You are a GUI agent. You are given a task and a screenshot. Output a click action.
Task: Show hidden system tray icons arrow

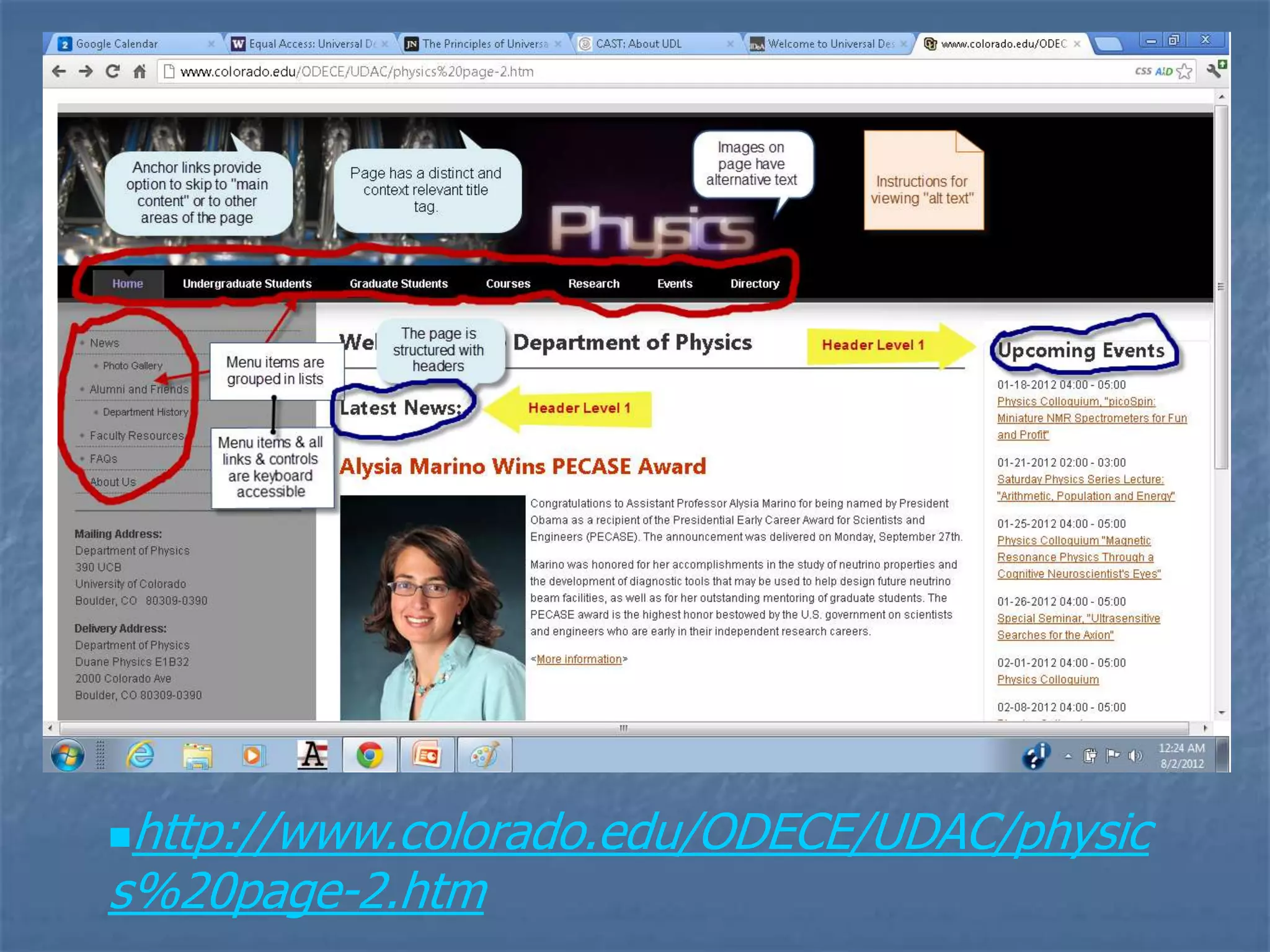coord(1068,756)
